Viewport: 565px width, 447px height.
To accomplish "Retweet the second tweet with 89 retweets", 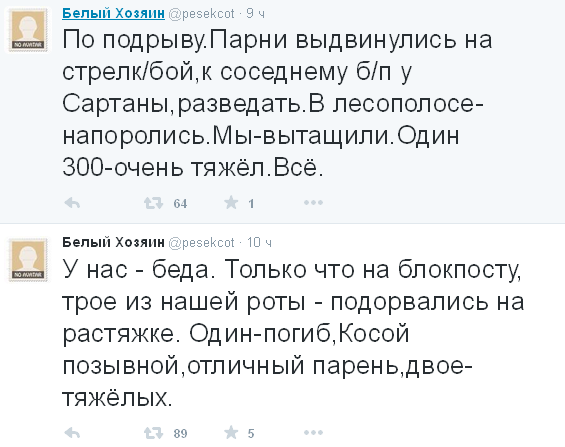I will tap(154, 433).
